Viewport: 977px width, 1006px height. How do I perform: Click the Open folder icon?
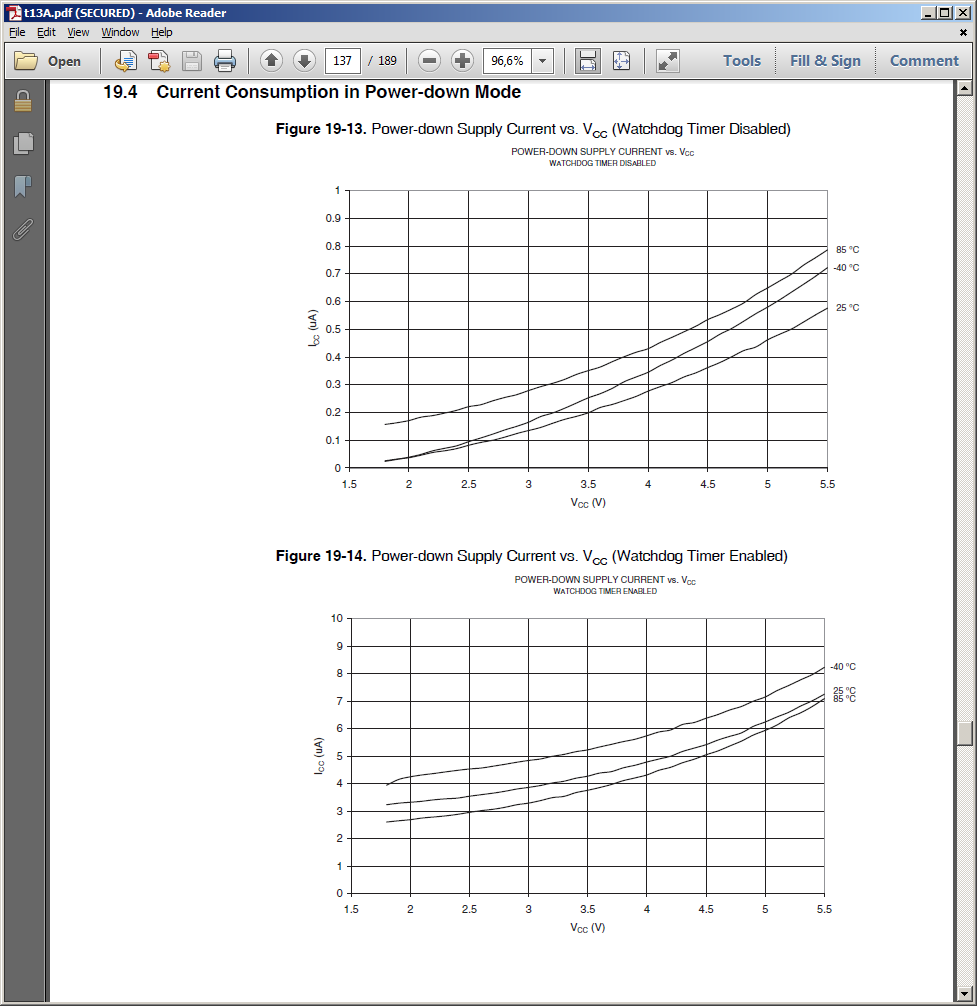[26, 61]
